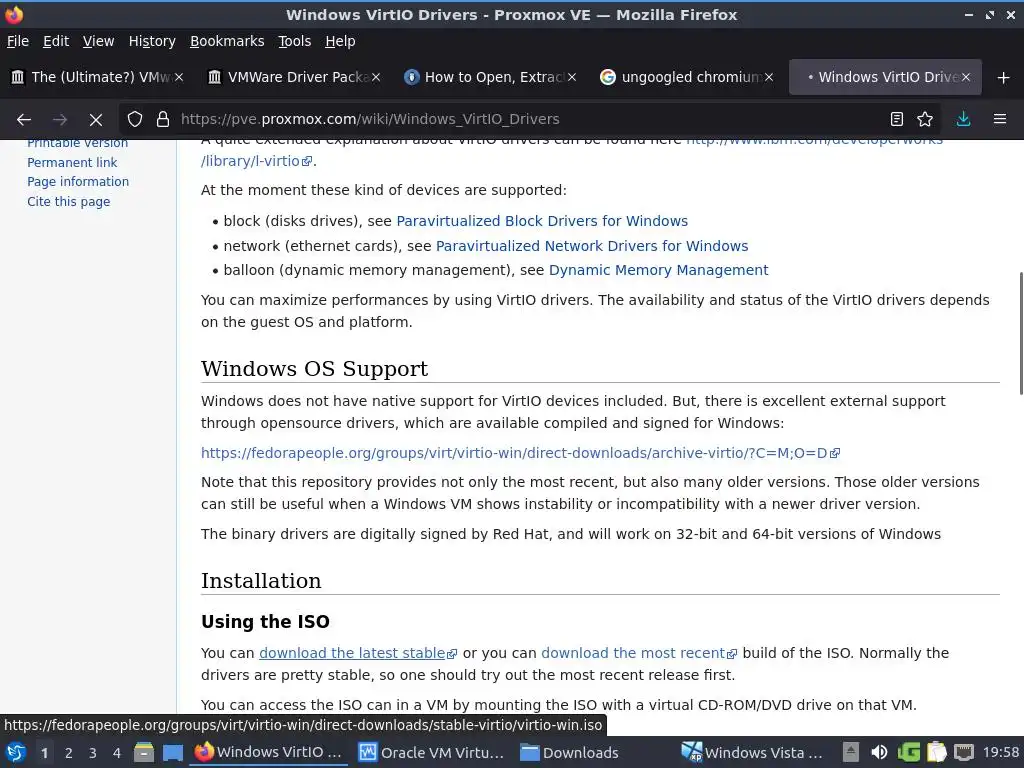Viewport: 1024px width, 768px height.
Task: Open Cite this page link
Action: click(69, 202)
